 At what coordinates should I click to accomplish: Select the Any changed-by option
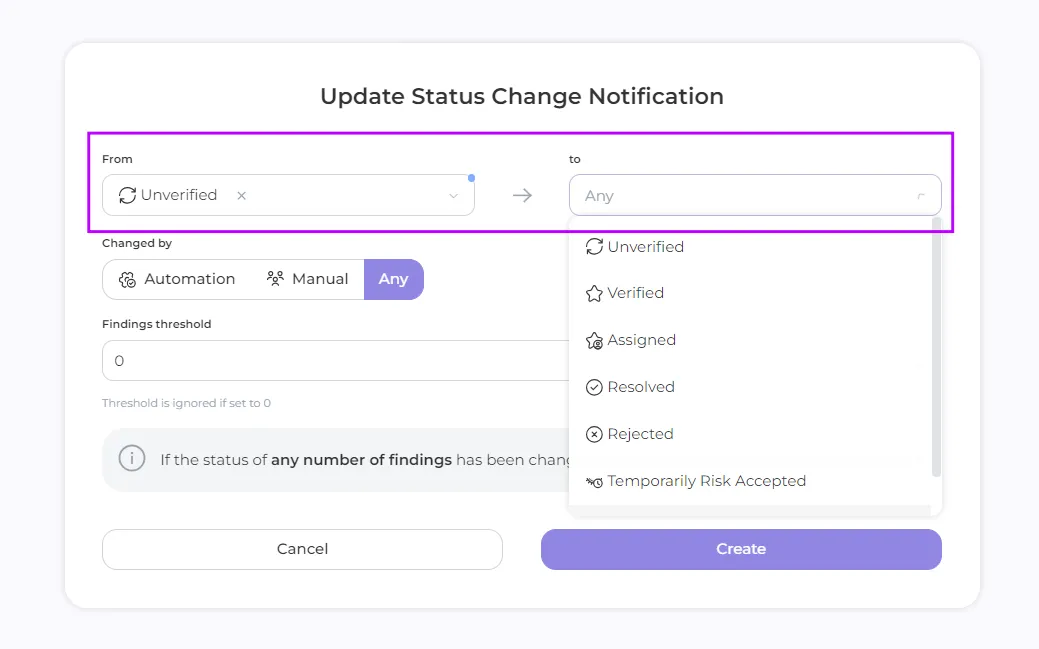[x=393, y=279]
